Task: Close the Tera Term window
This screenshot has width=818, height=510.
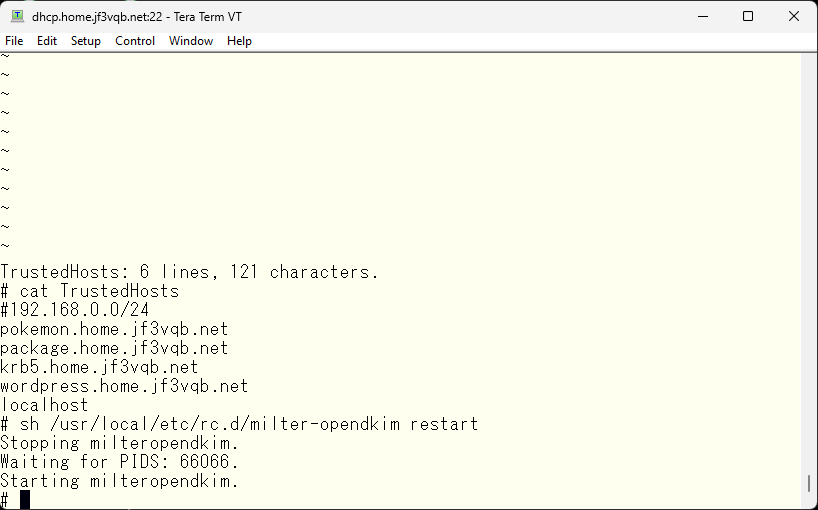Action: point(793,16)
